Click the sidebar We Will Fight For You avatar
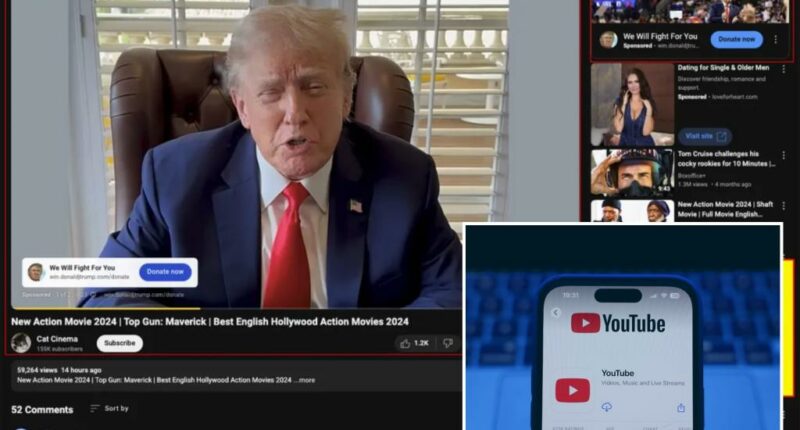 pyautogui.click(x=608, y=40)
